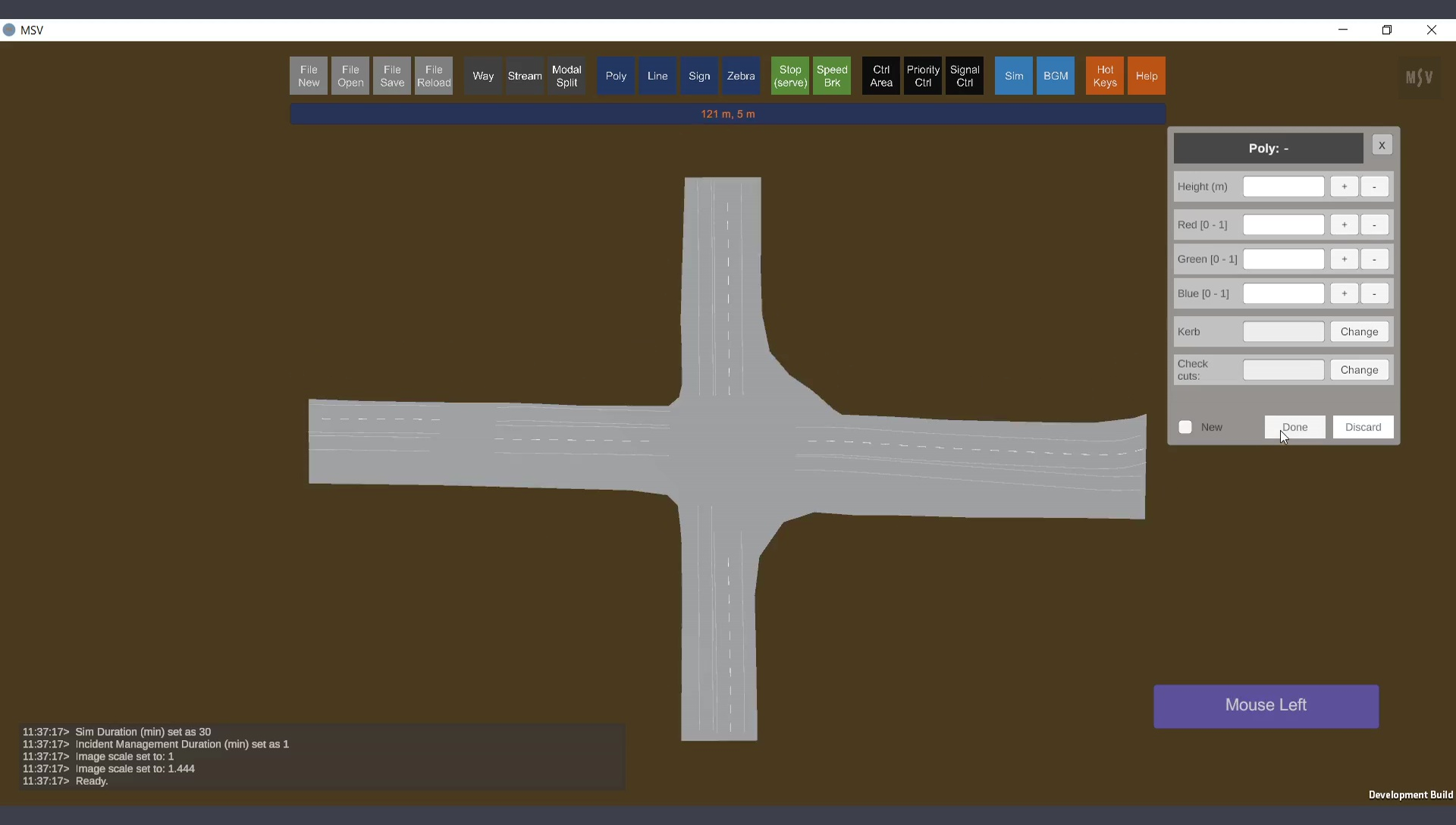This screenshot has height=825, width=1456.
Task: Click the File Save toolbar button
Action: 391,76
